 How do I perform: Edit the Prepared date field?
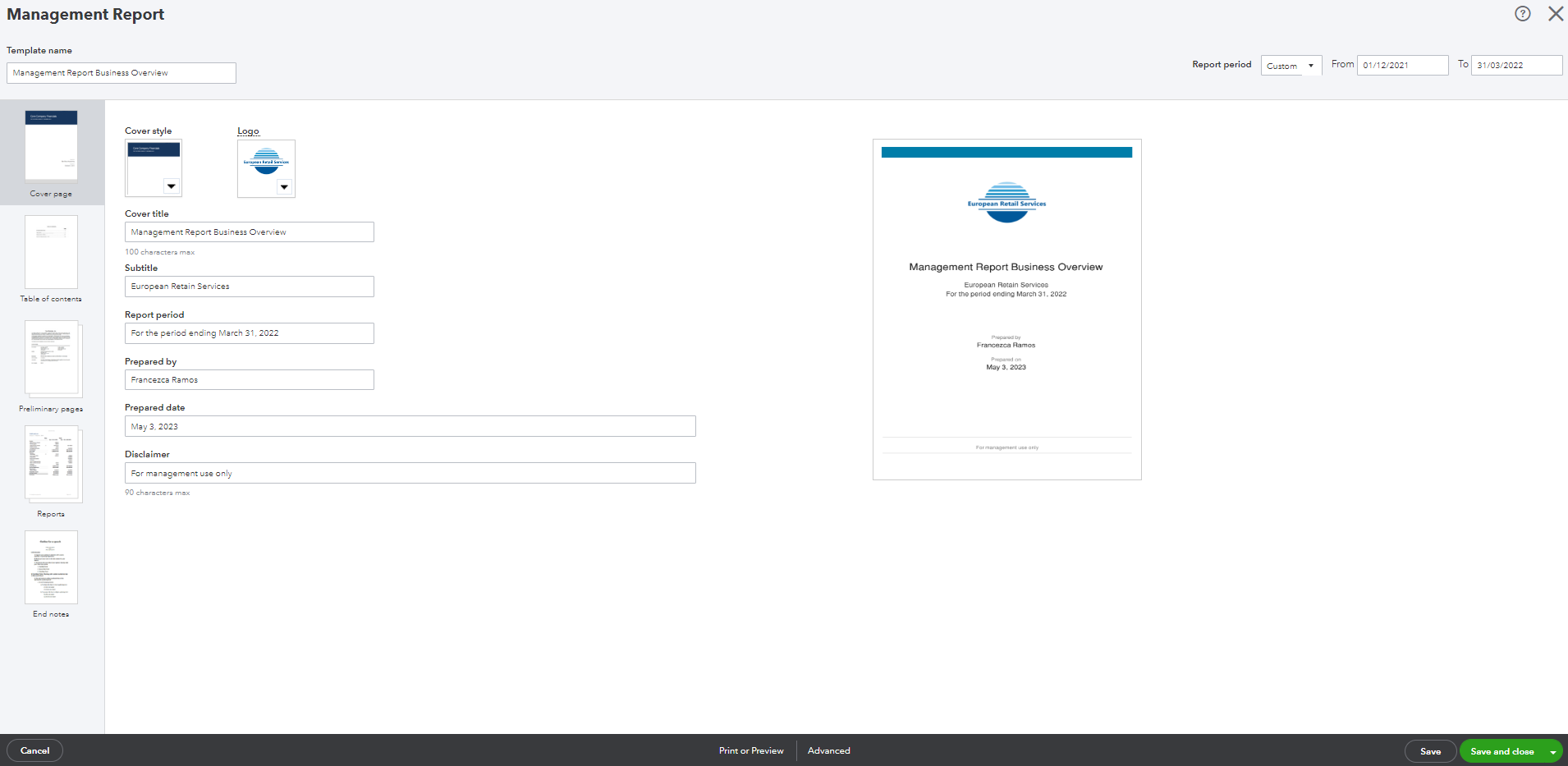410,426
